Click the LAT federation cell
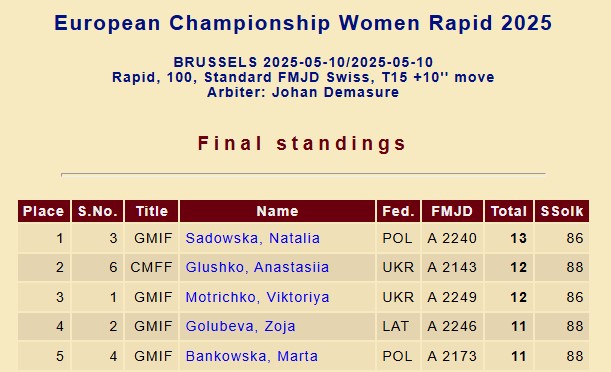Image resolution: width=611 pixels, height=372 pixels. click(x=396, y=326)
